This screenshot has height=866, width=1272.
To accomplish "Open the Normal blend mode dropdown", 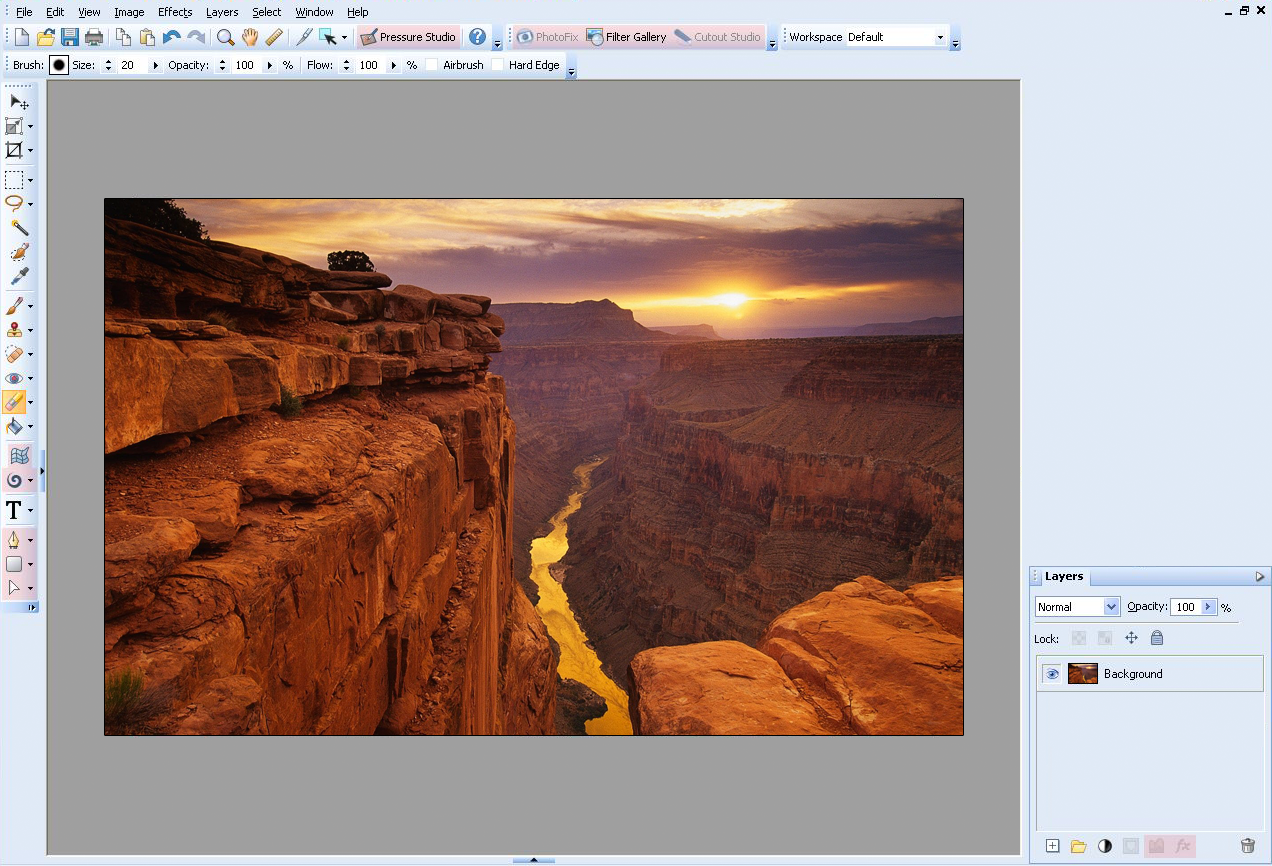I will tap(1077, 607).
